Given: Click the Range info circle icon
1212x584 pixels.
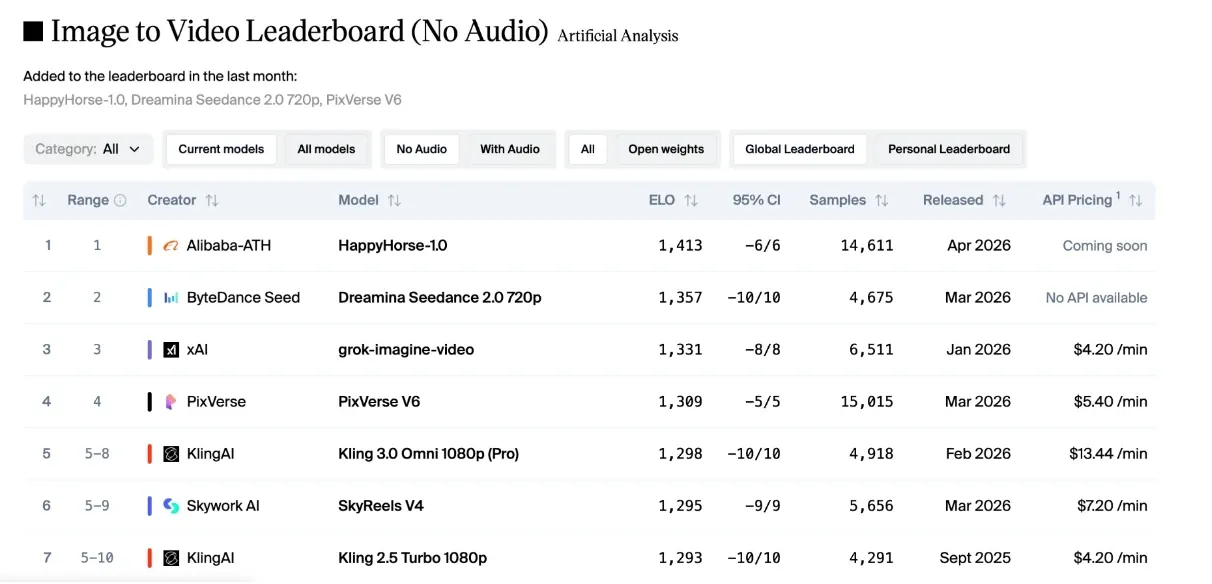Looking at the screenshot, I should pos(121,201).
